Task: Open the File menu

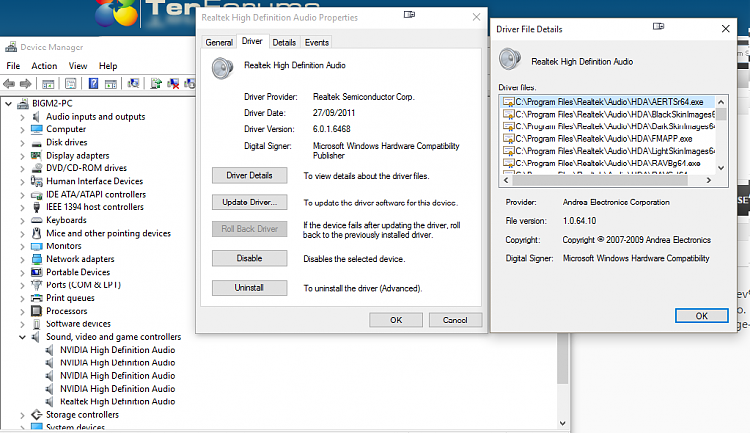Action: coord(13,66)
